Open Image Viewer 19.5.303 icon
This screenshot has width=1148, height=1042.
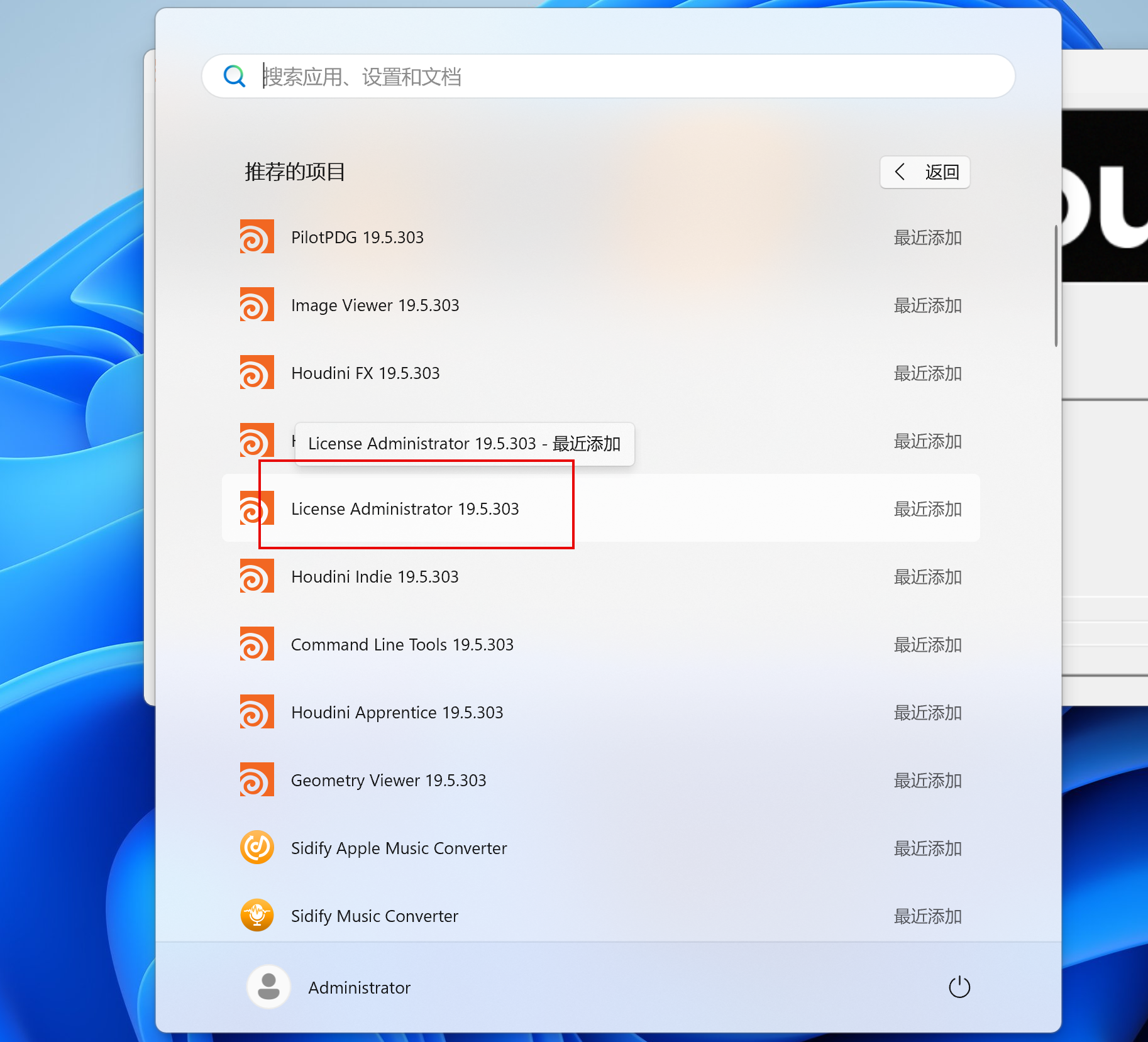257,305
